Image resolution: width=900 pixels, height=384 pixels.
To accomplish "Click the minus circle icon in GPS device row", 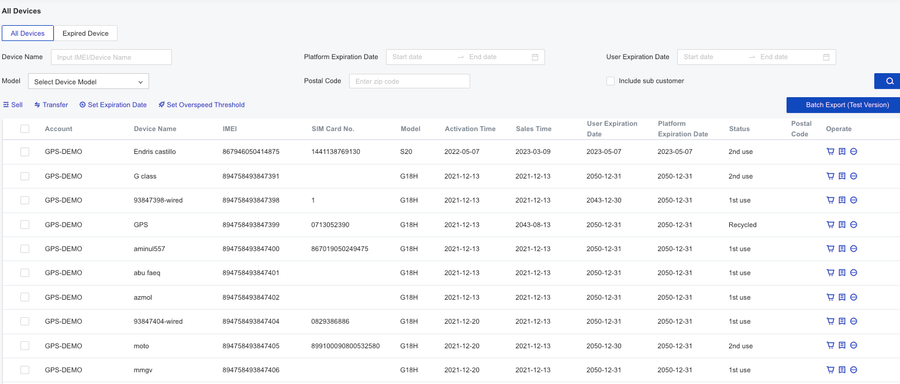I will coord(854,224).
